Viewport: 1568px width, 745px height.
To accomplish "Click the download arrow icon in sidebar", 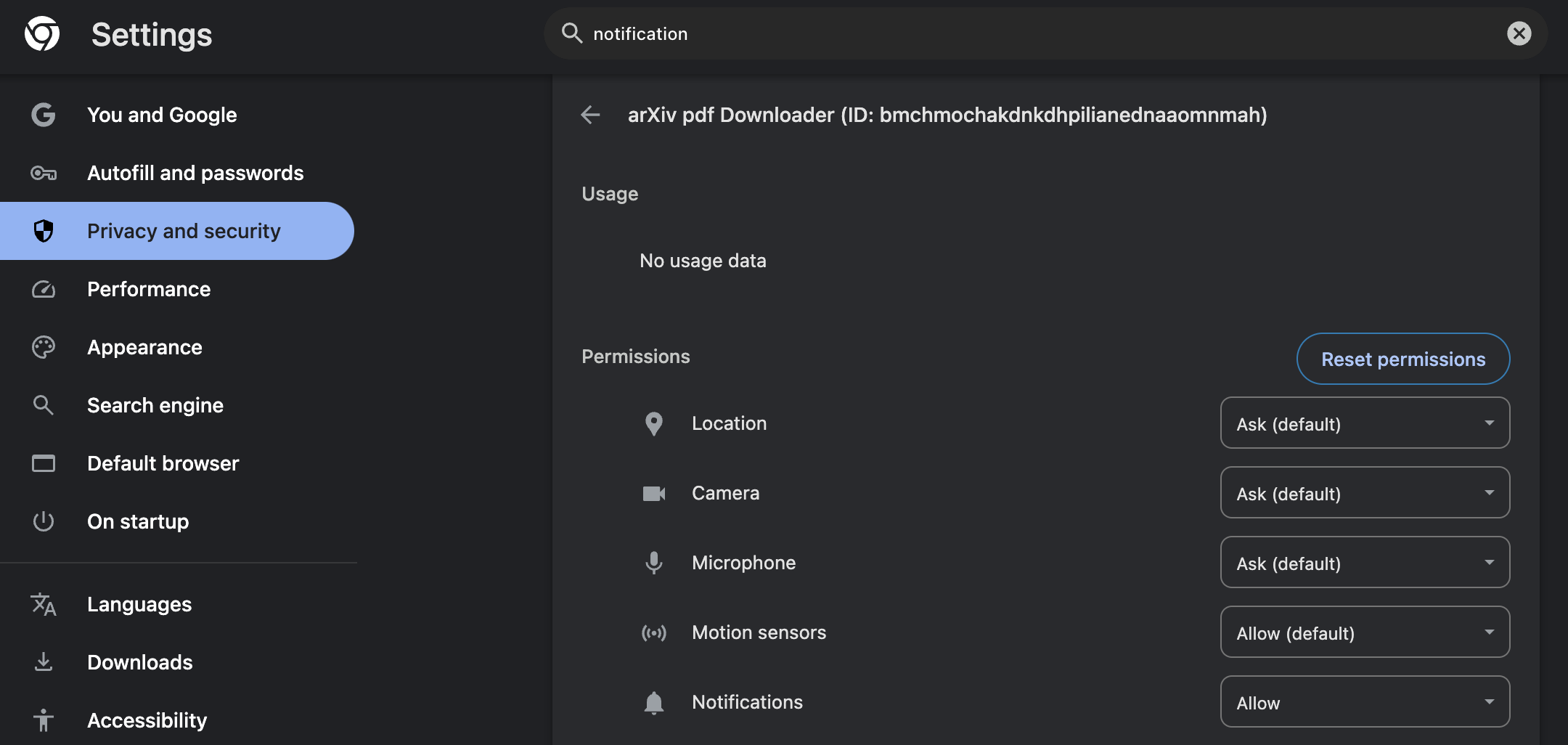I will (44, 662).
